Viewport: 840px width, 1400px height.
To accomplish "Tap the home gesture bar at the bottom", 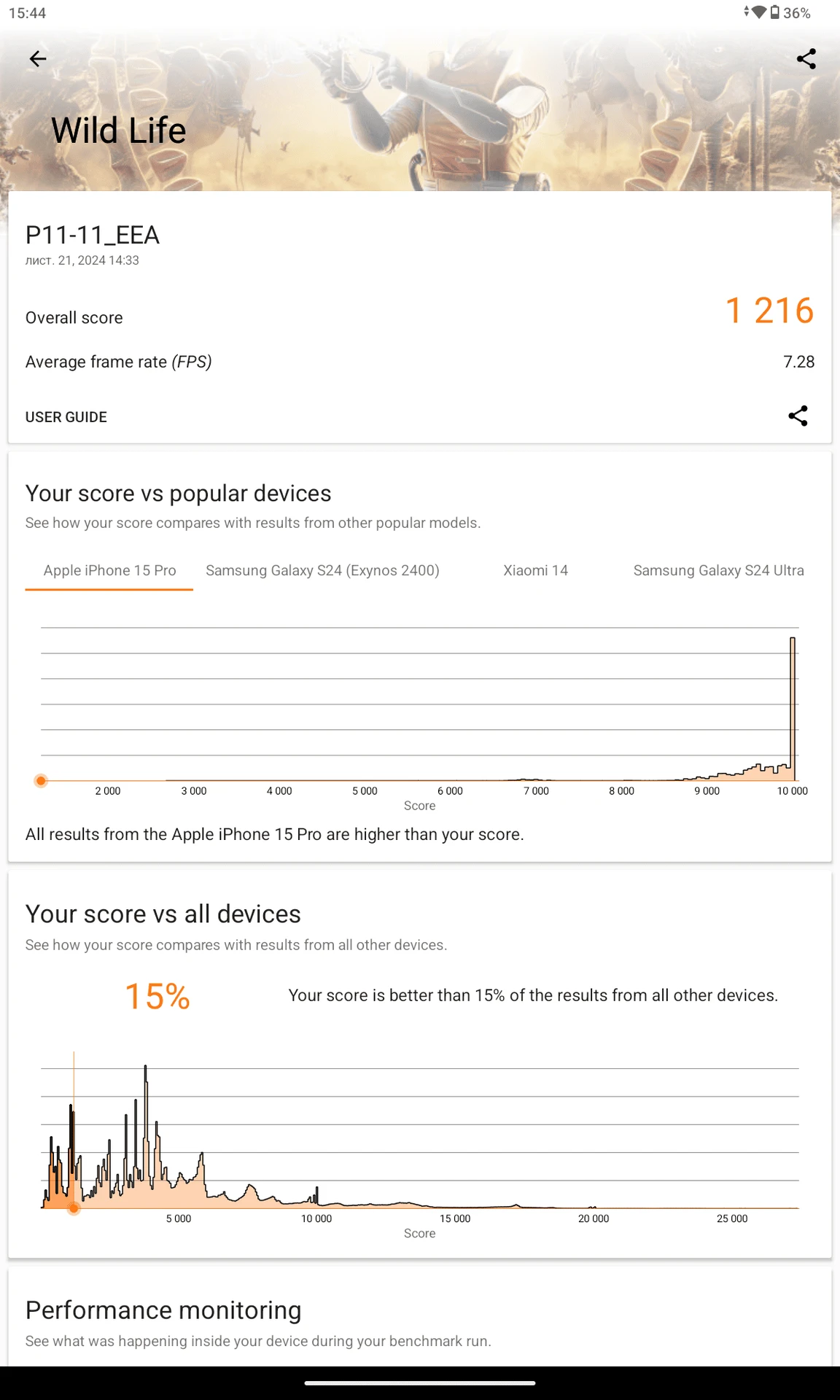I will pos(420,1382).
